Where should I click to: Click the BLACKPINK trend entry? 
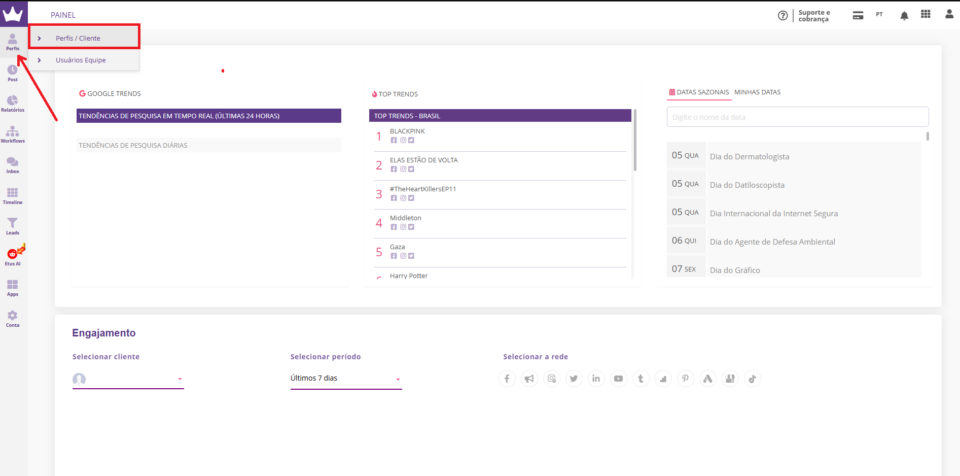click(x=406, y=131)
